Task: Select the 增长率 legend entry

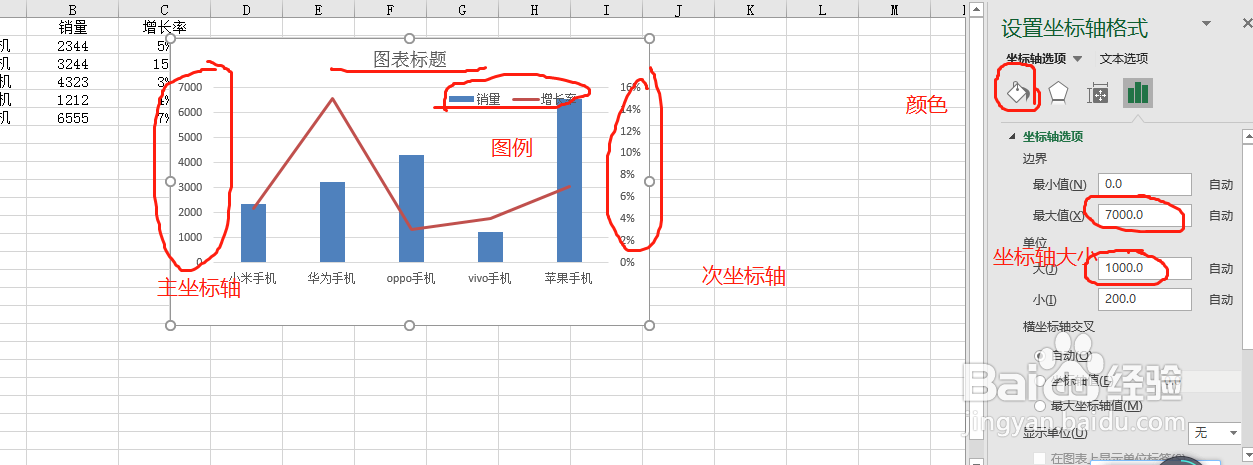Action: tap(545, 99)
